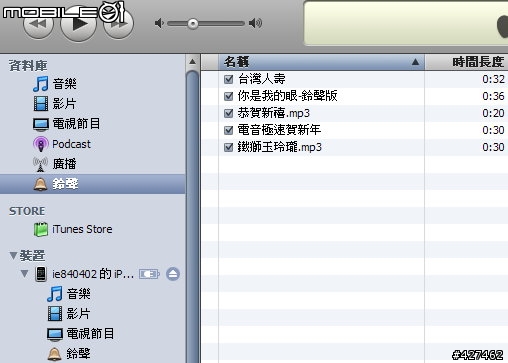Click the fast-forward next-track button
This screenshot has width=508, height=363.
pos(118,24)
